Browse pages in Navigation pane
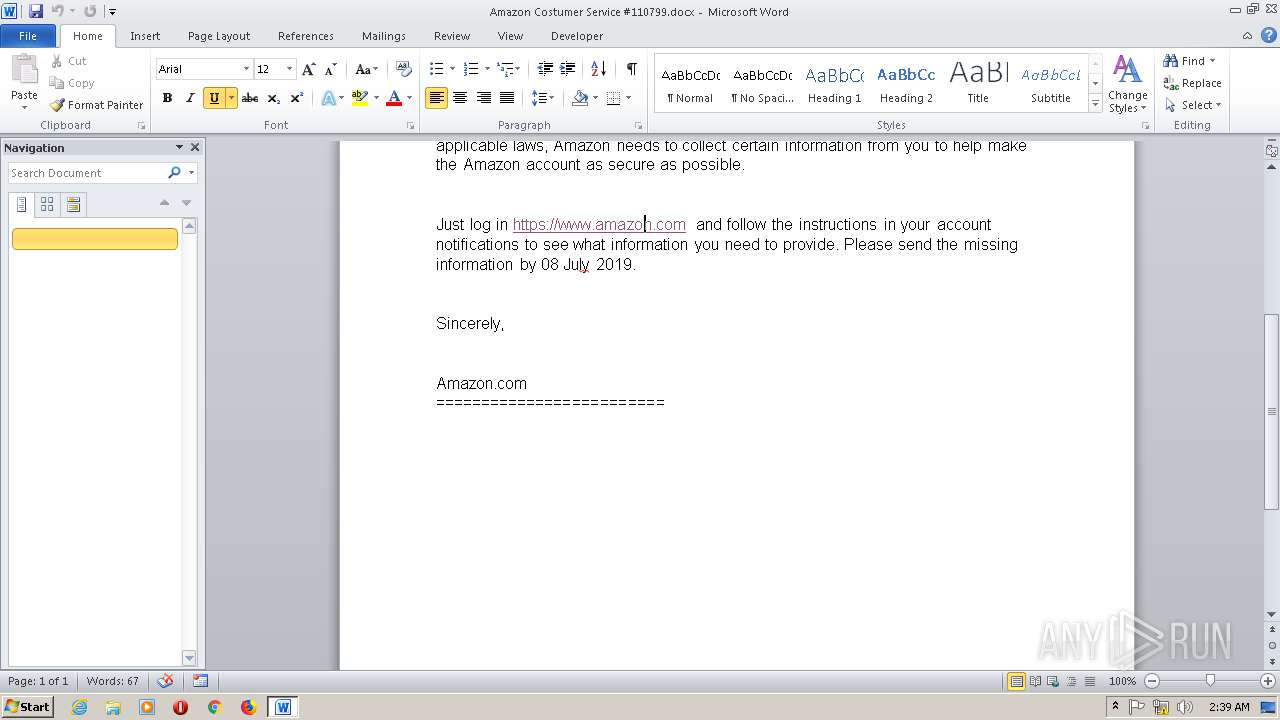Image resolution: width=1280 pixels, height=720 pixels. click(47, 205)
